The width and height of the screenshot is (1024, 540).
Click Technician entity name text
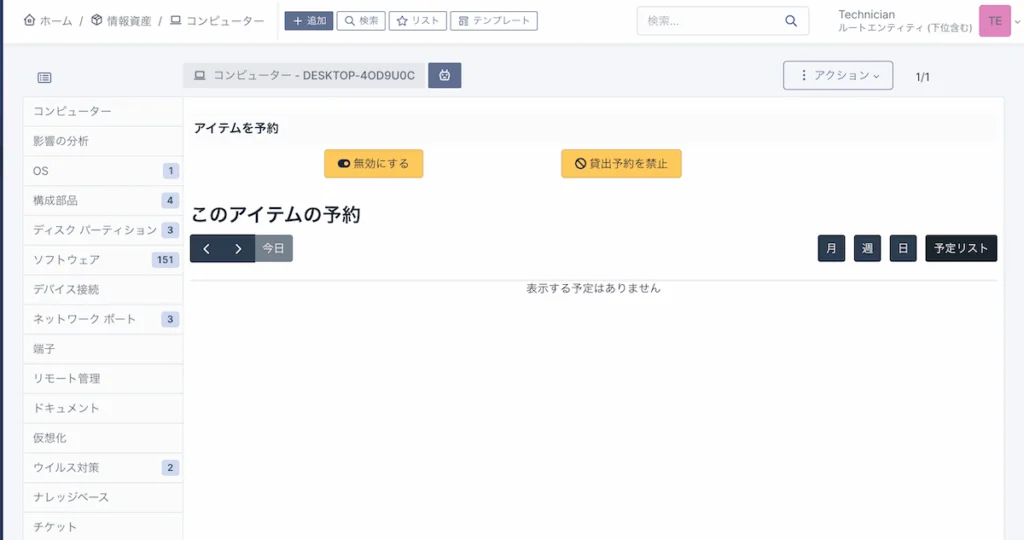coord(867,14)
